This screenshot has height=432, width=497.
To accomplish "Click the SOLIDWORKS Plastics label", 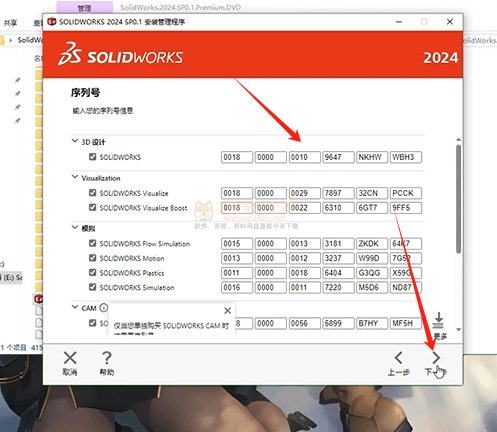I will [x=132, y=273].
